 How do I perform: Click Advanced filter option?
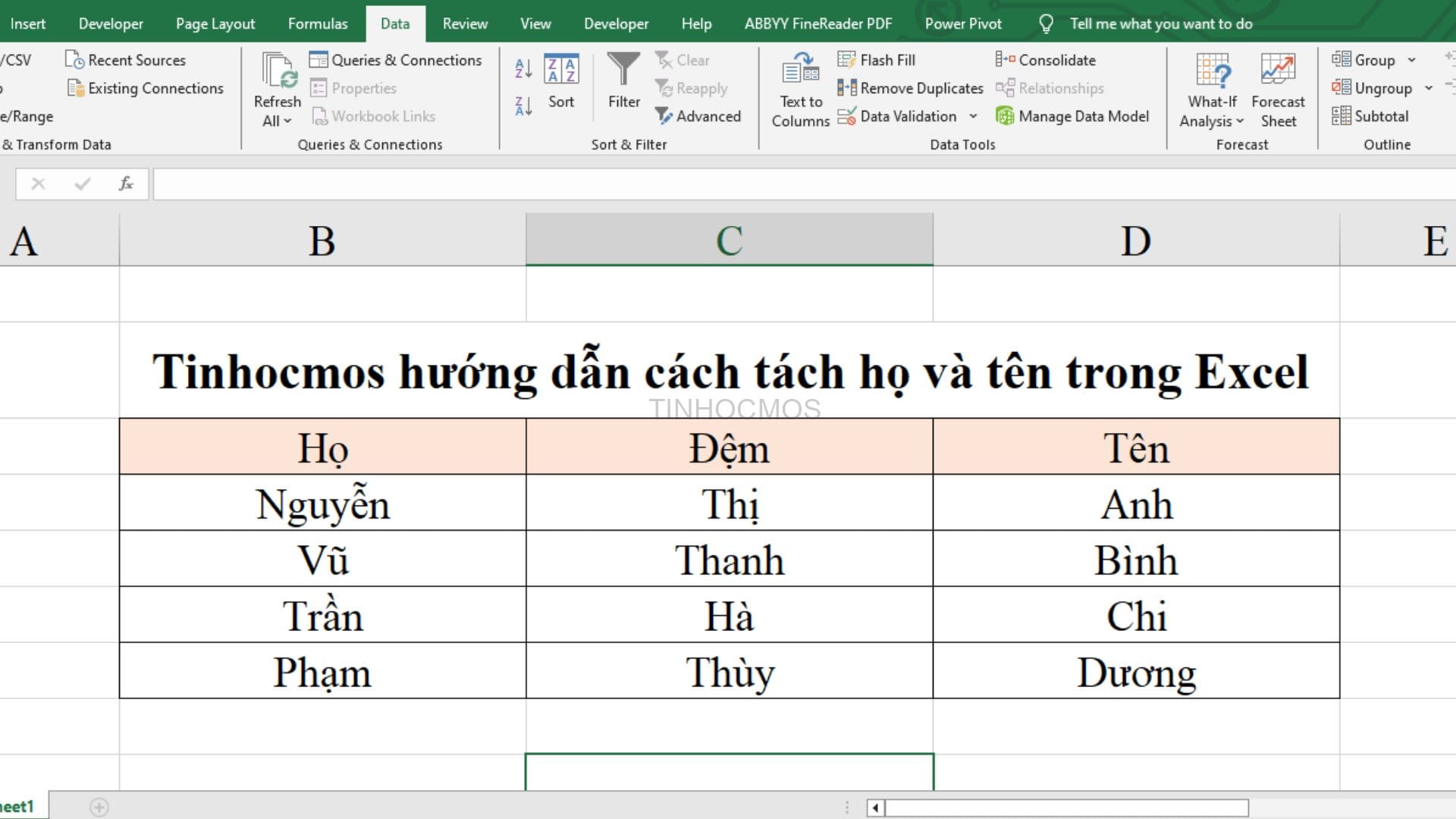[x=698, y=116]
